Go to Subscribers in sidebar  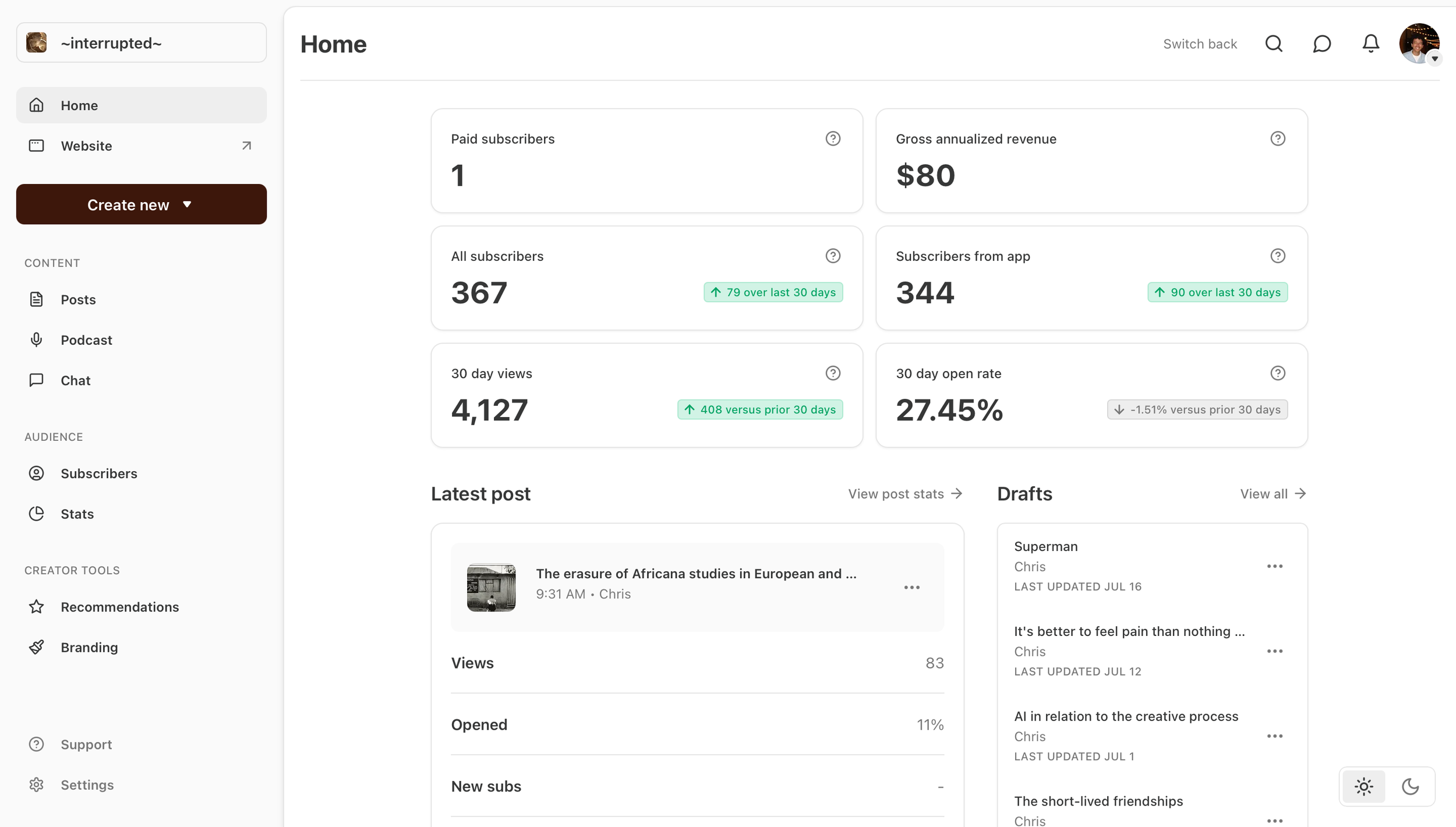tap(99, 473)
